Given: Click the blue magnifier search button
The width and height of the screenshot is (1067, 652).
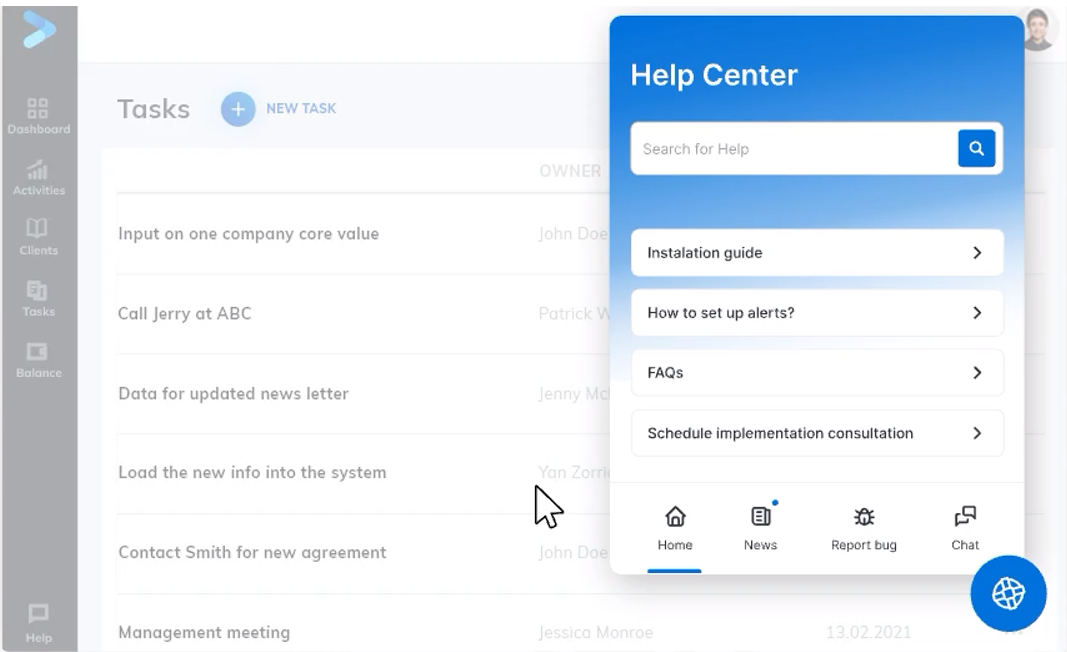Looking at the screenshot, I should [976, 149].
